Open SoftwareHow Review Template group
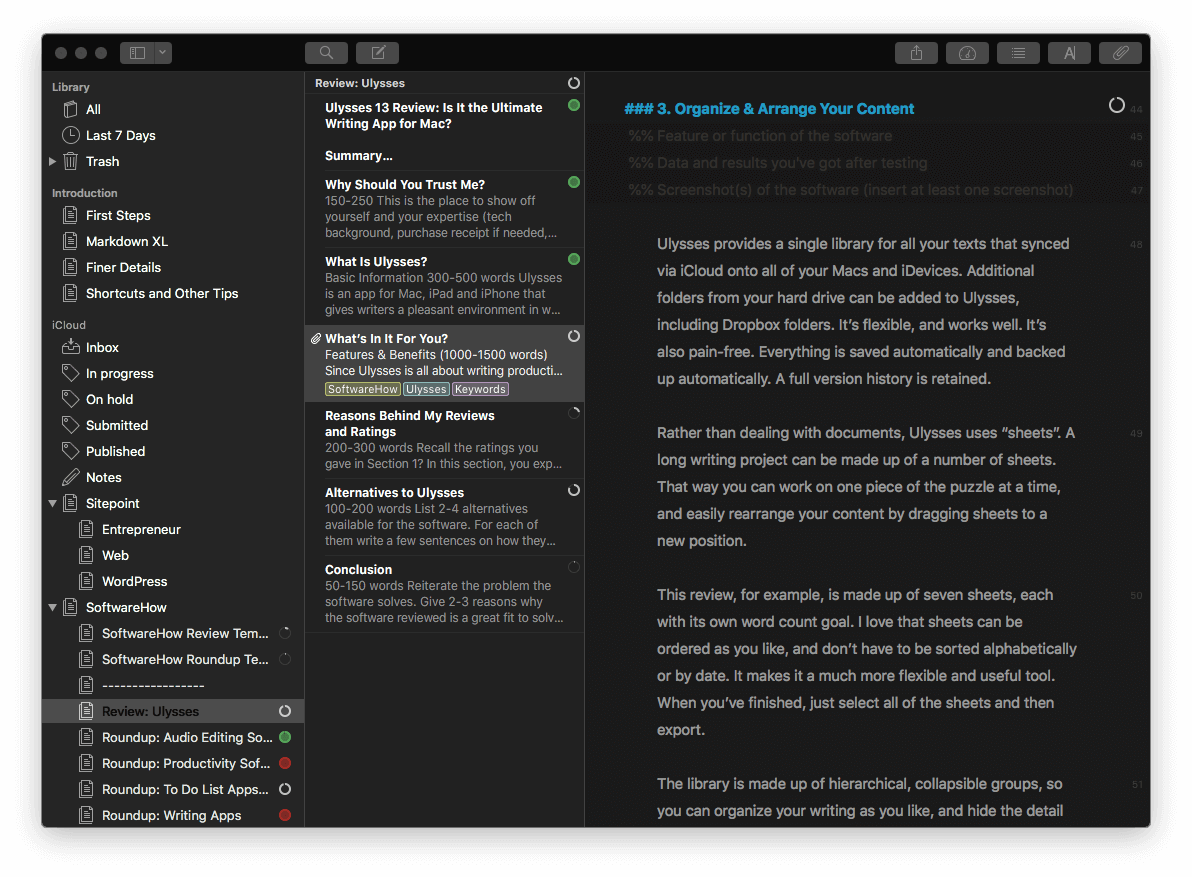 point(173,633)
